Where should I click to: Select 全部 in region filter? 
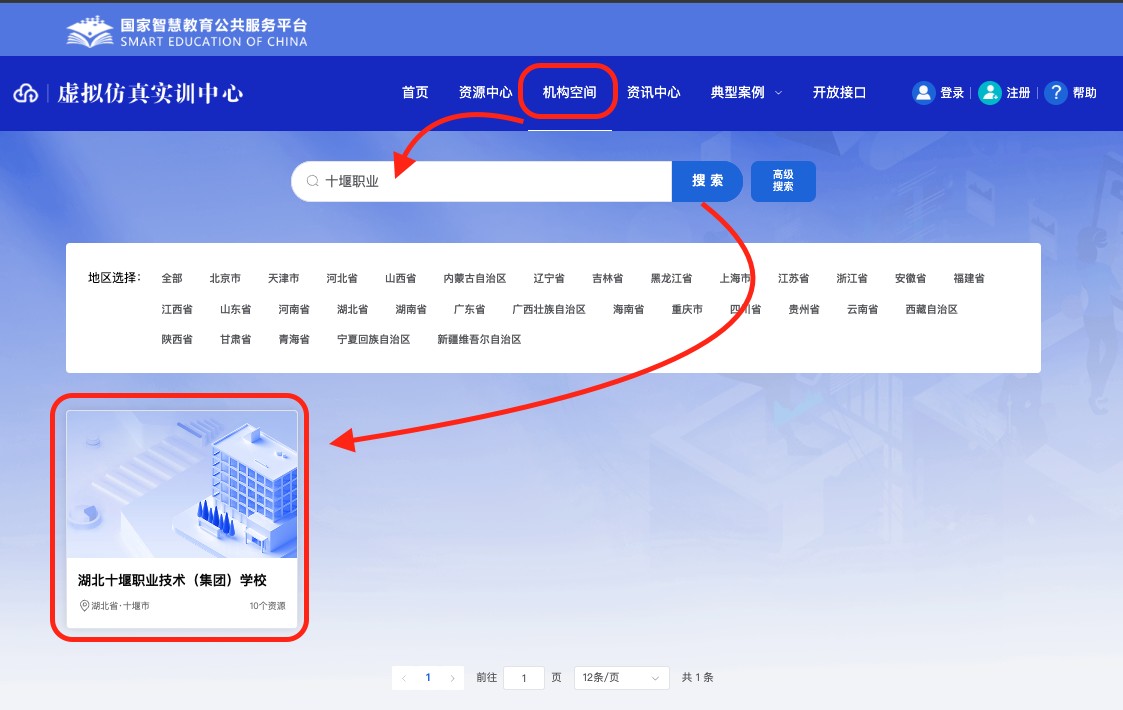[x=172, y=279]
